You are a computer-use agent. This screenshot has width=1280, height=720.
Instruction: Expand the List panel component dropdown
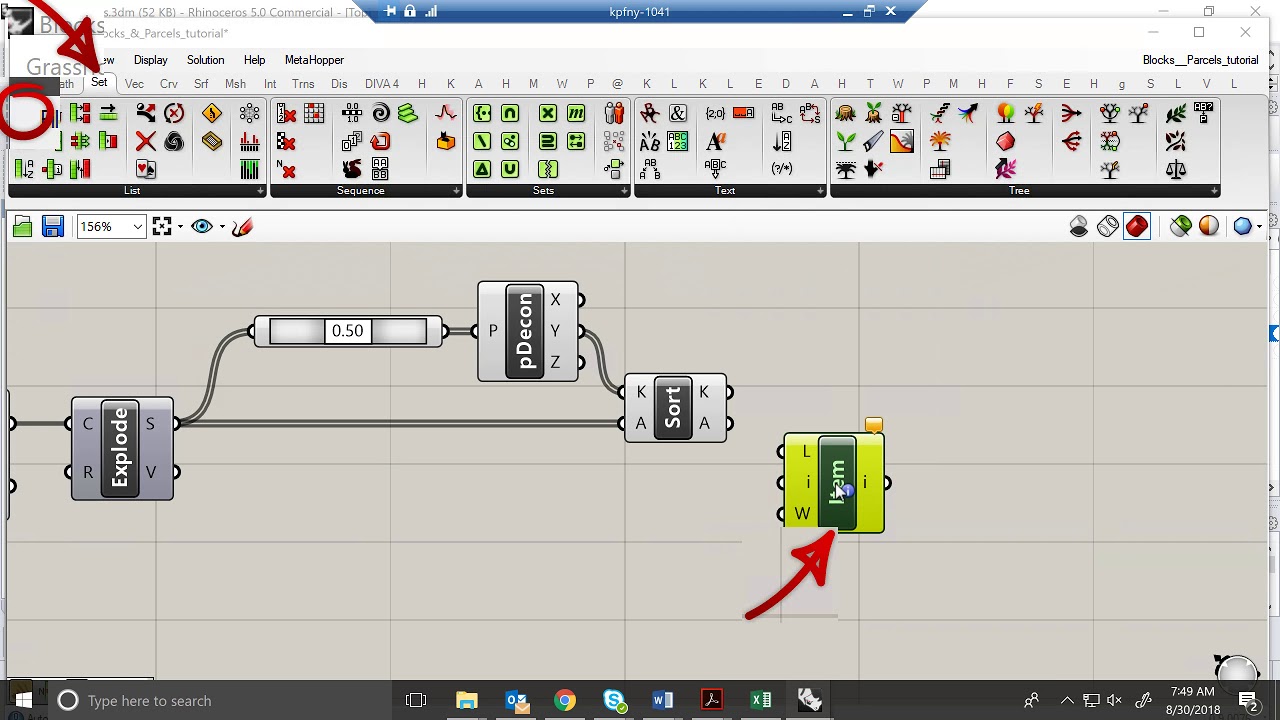[x=260, y=191]
